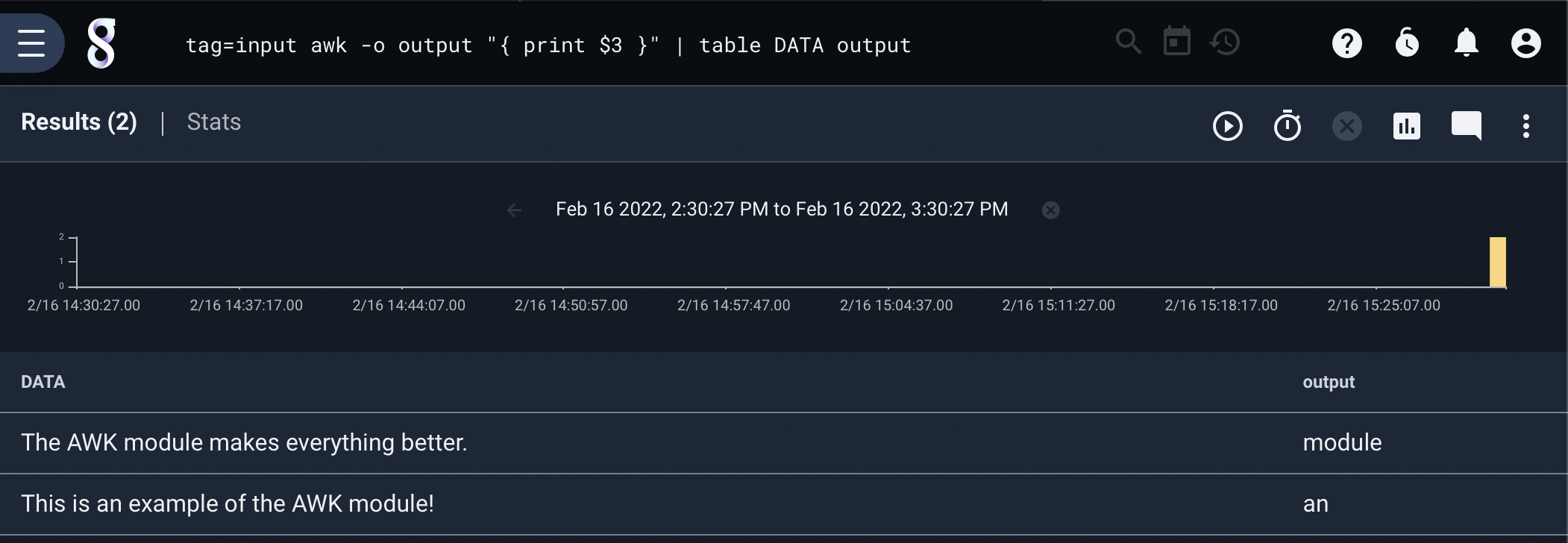Click the search query input field
The width and height of the screenshot is (1568, 543).
click(x=548, y=45)
